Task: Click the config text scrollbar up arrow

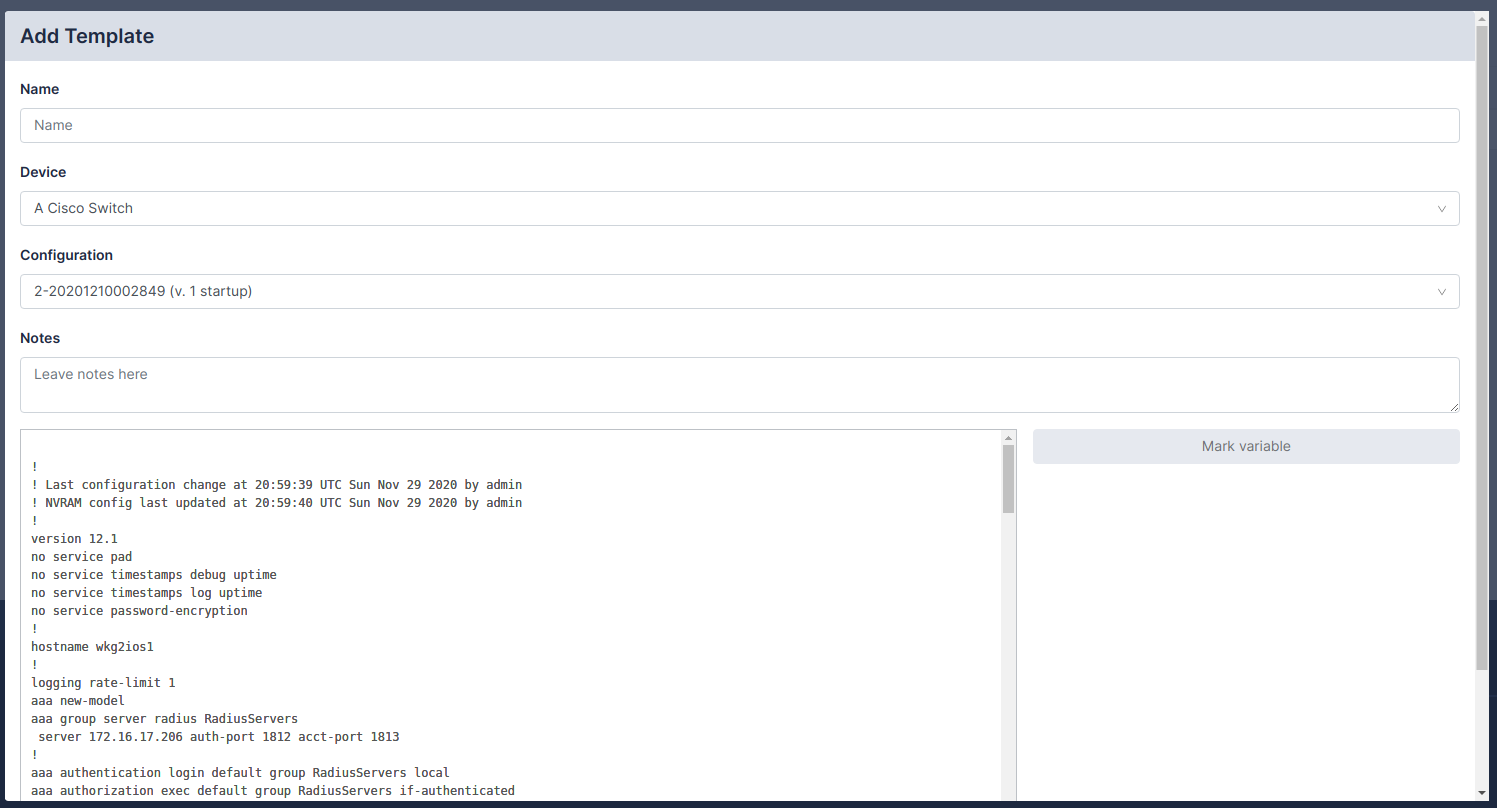Action: (x=1008, y=438)
